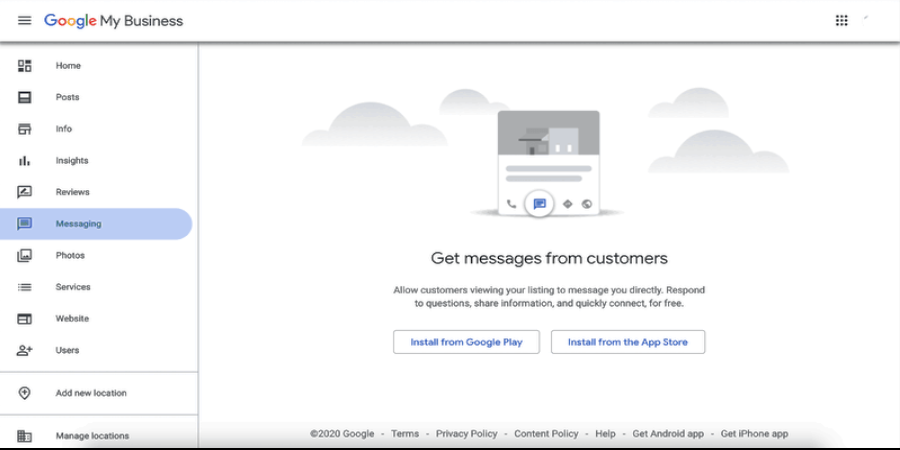The height and width of the screenshot is (450, 900).
Task: Click the Get messages from customers heading
Action: (x=549, y=258)
